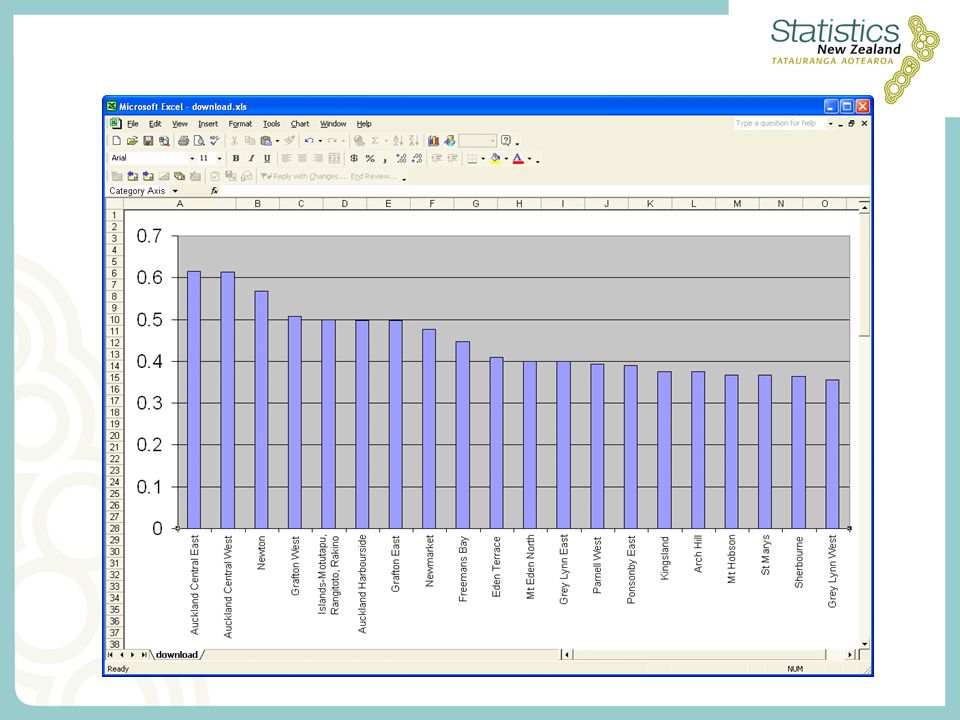Viewport: 960px width, 720px height.
Task: Select row header 10
Action: coord(114,320)
